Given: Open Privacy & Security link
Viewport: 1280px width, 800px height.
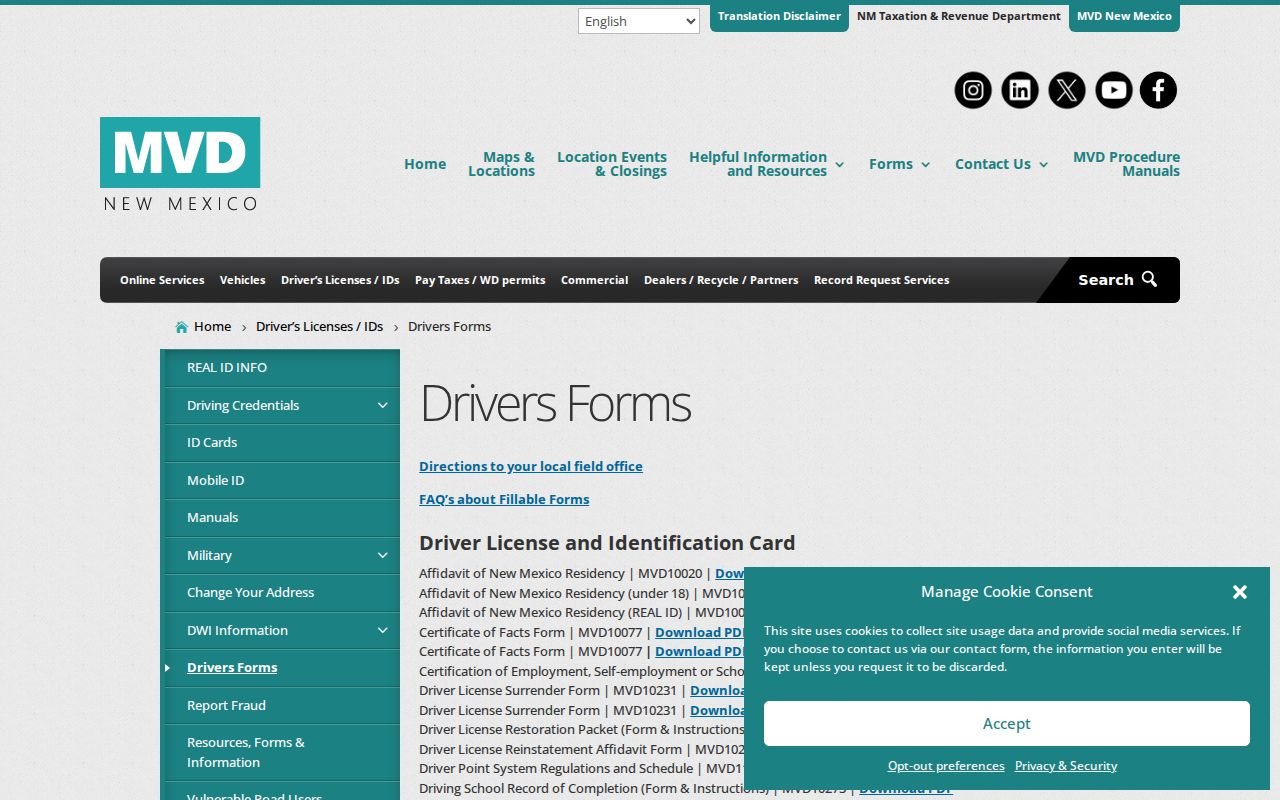Looking at the screenshot, I should tap(1066, 766).
